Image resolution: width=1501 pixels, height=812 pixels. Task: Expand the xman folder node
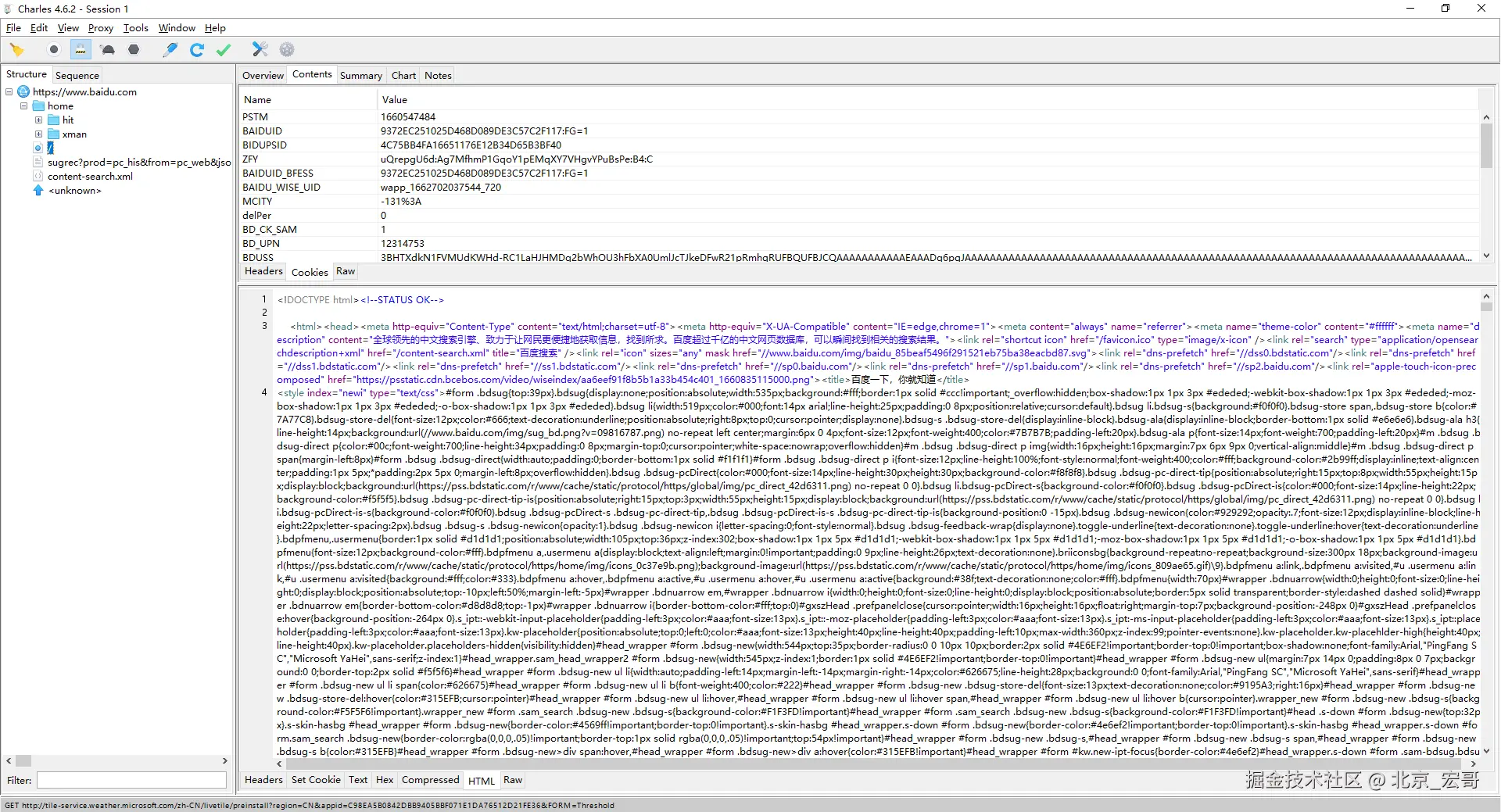click(x=38, y=134)
